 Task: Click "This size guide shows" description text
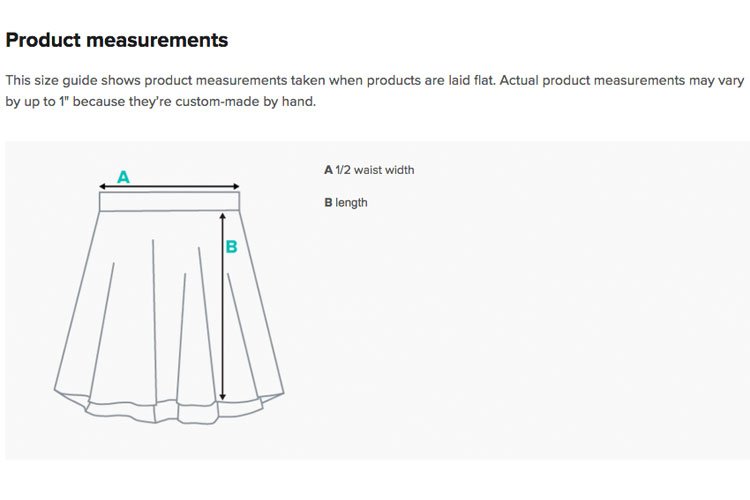(73, 80)
